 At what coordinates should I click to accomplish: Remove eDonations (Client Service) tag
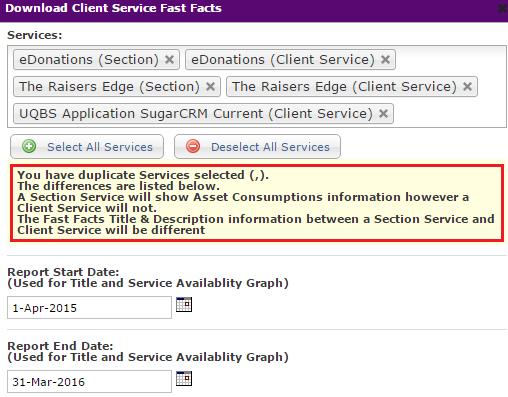click(x=385, y=60)
